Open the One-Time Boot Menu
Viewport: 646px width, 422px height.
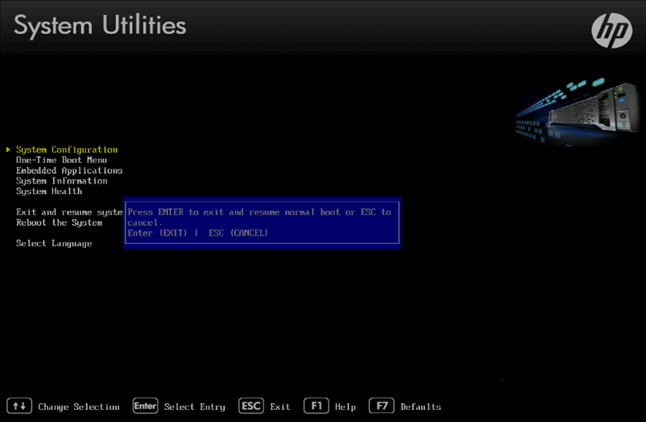61,160
